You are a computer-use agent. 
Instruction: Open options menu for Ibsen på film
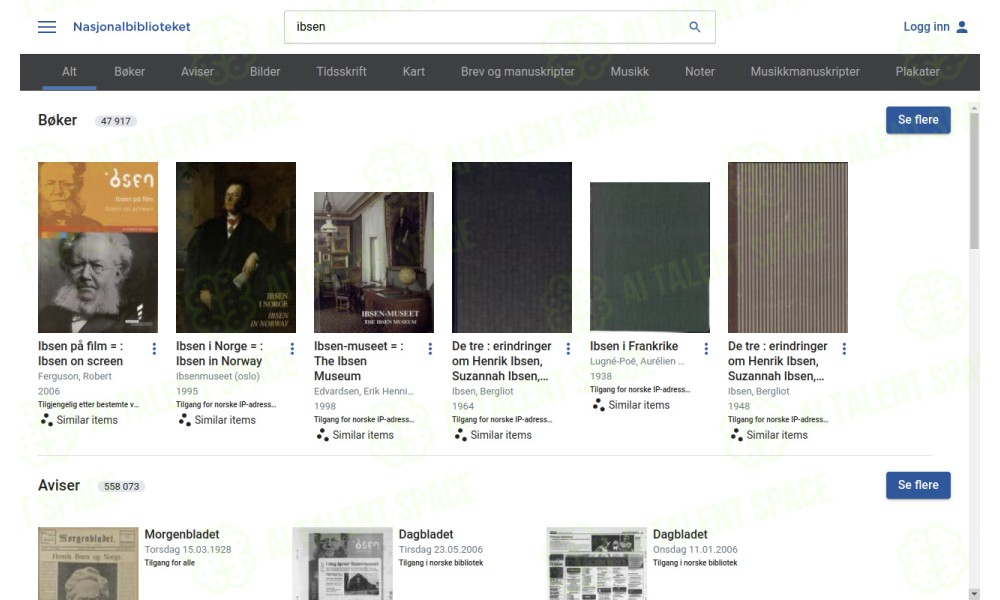tap(154, 348)
